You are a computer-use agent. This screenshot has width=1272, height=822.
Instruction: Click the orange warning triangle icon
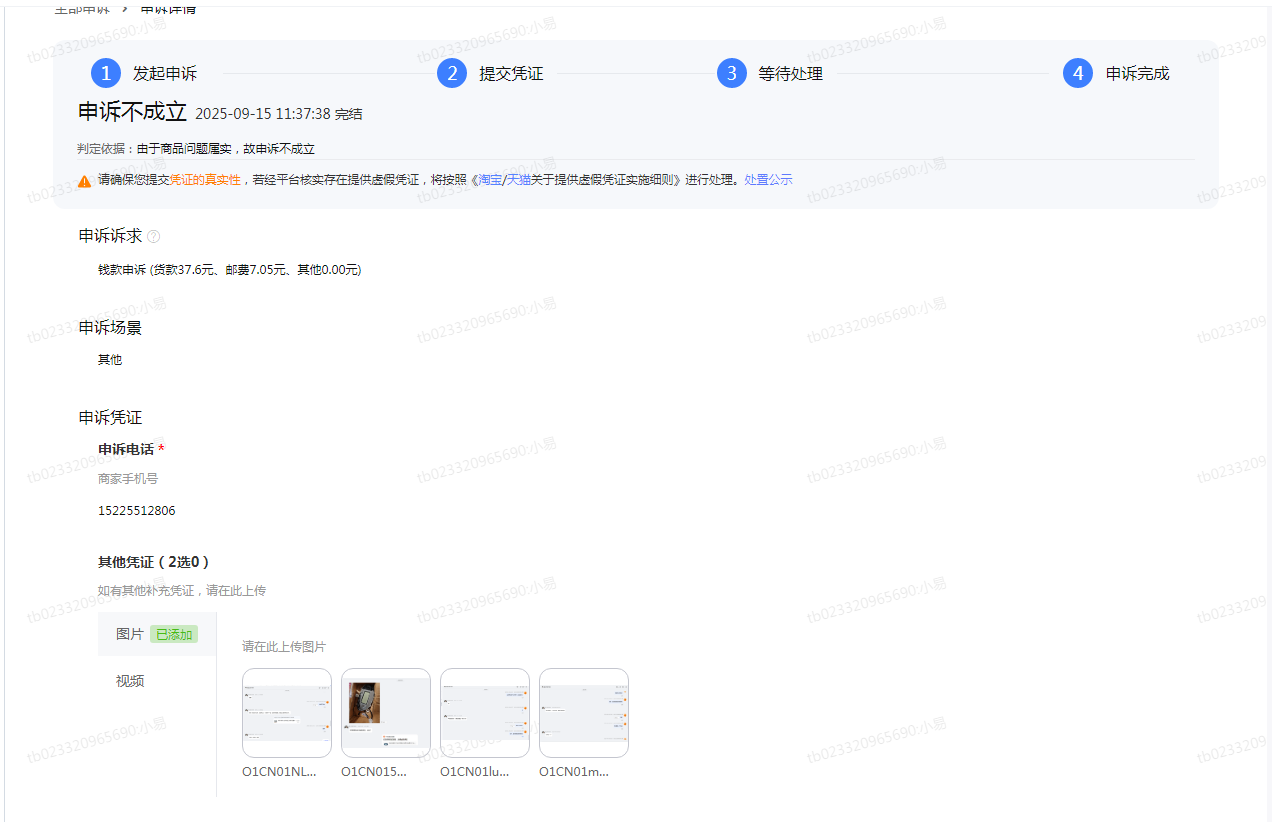click(85, 181)
